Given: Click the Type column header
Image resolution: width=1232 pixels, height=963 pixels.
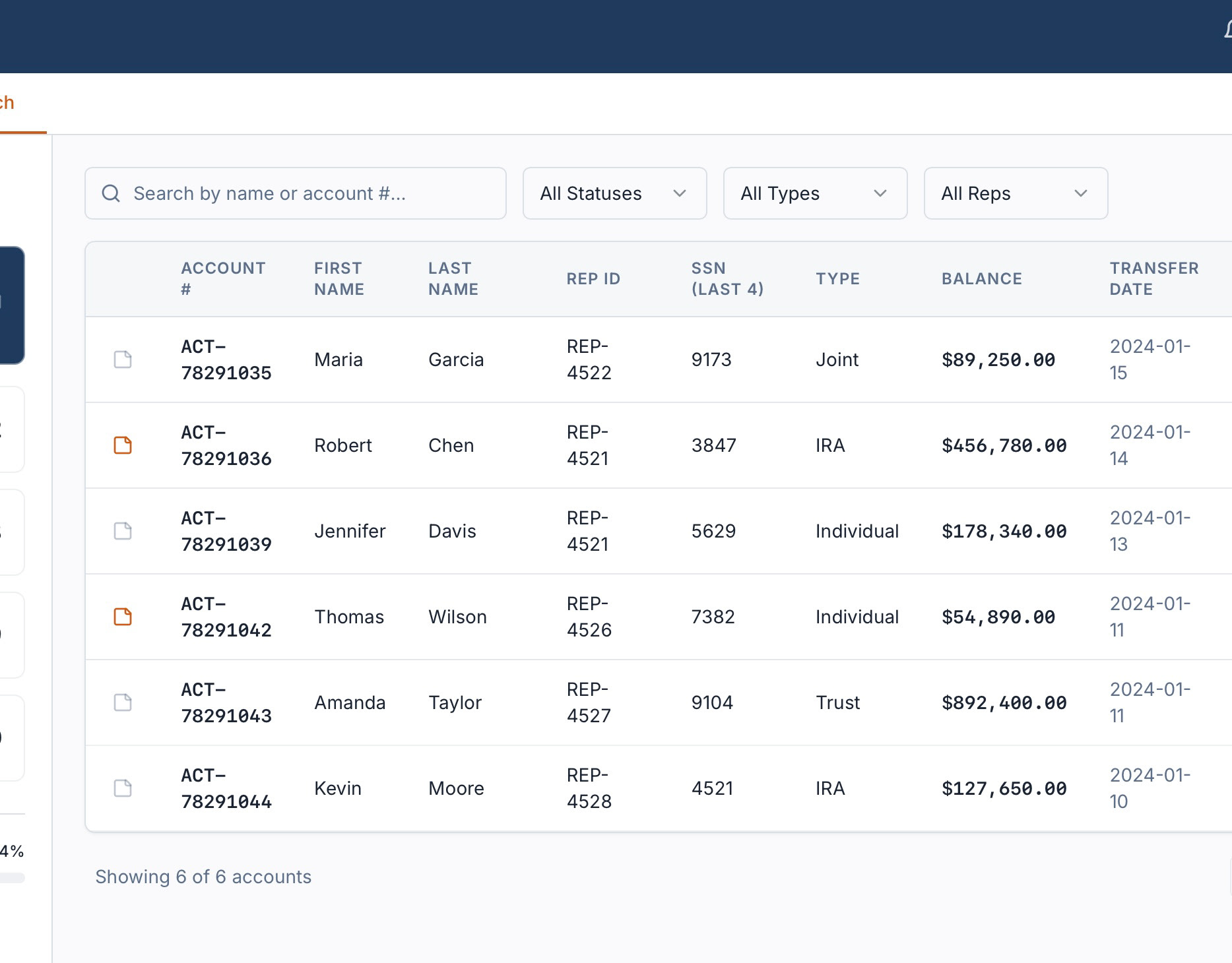Looking at the screenshot, I should point(837,279).
